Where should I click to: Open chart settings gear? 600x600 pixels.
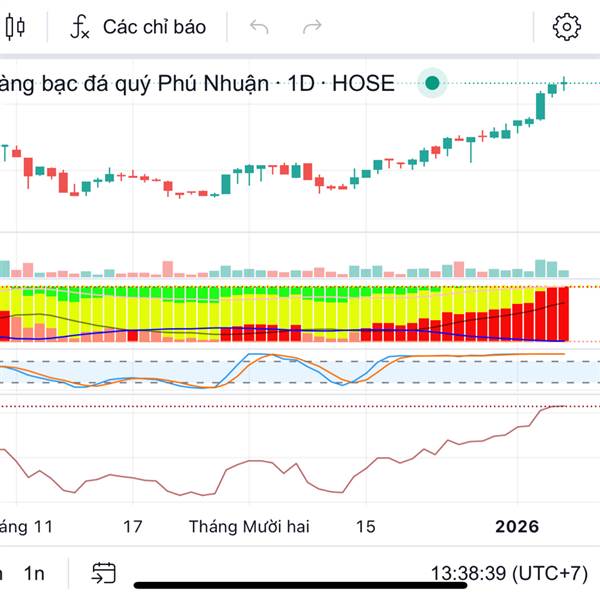pyautogui.click(x=567, y=27)
